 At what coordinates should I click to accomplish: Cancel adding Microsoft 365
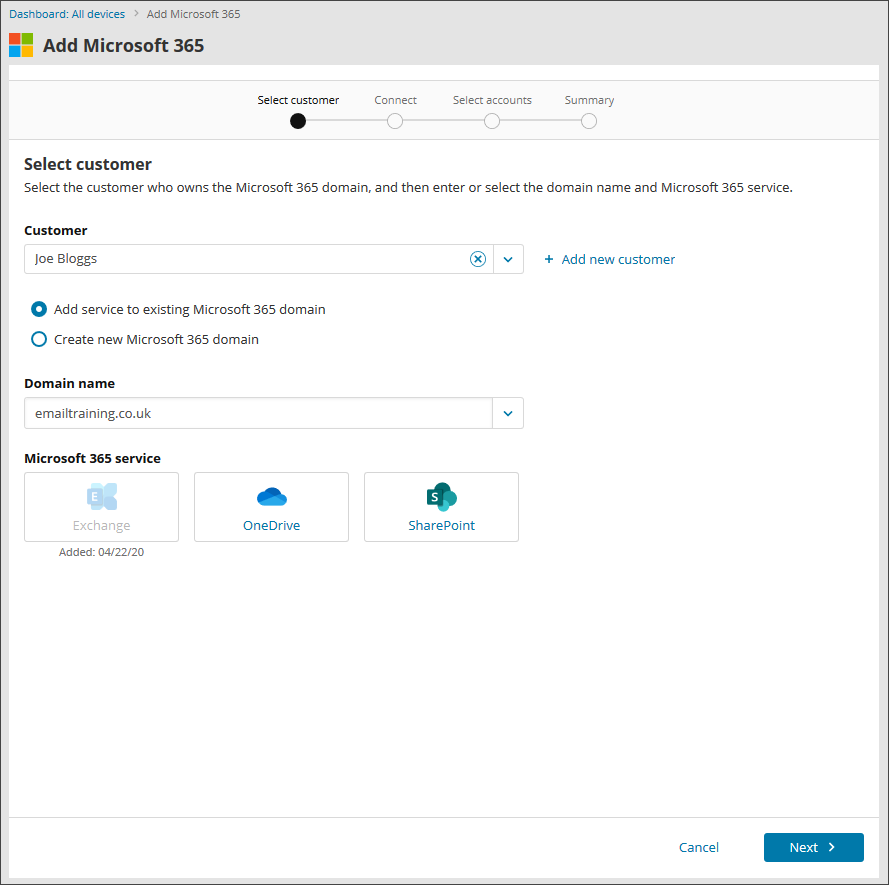pos(698,847)
